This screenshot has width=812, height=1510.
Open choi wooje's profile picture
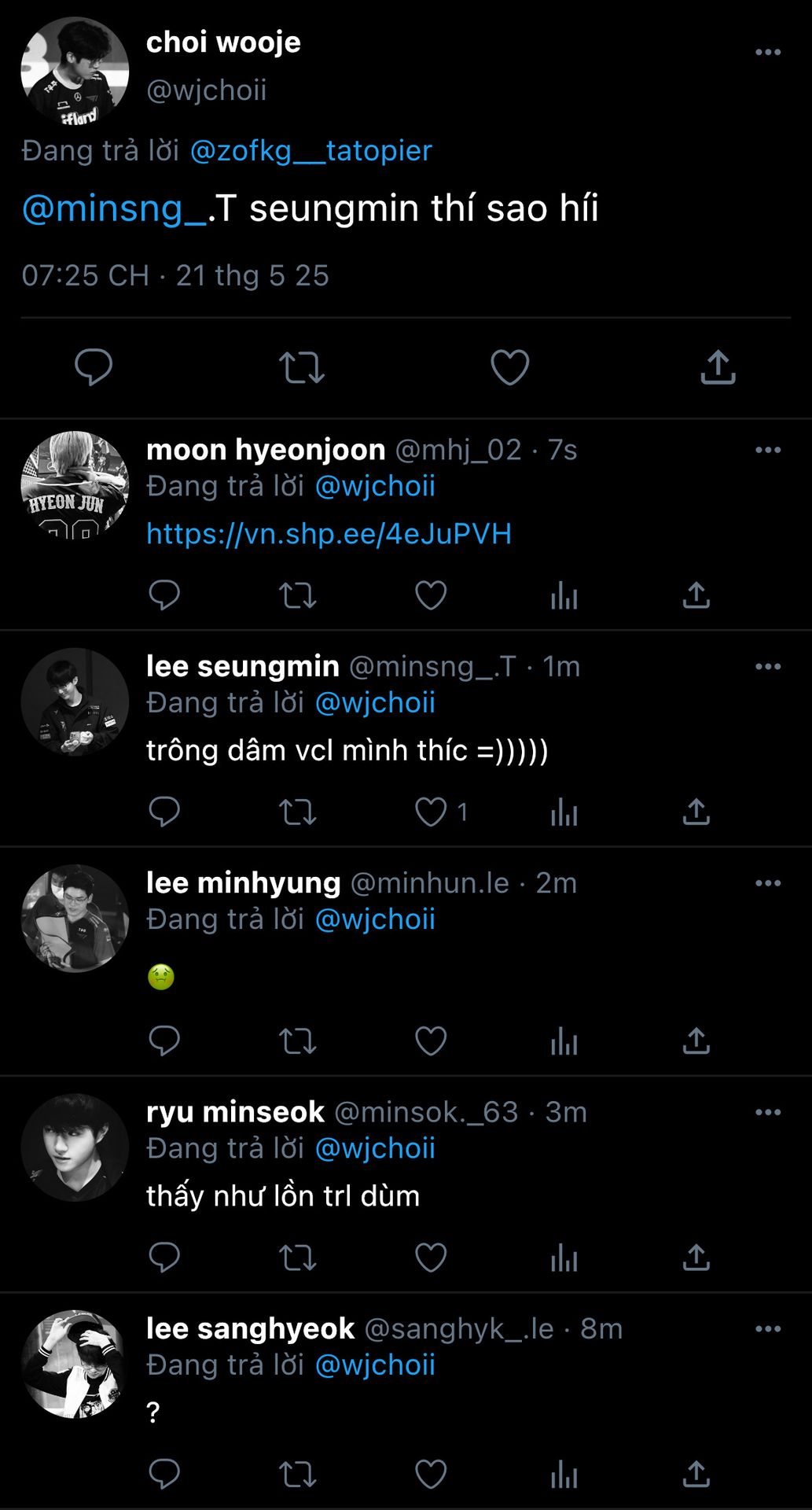click(x=75, y=71)
